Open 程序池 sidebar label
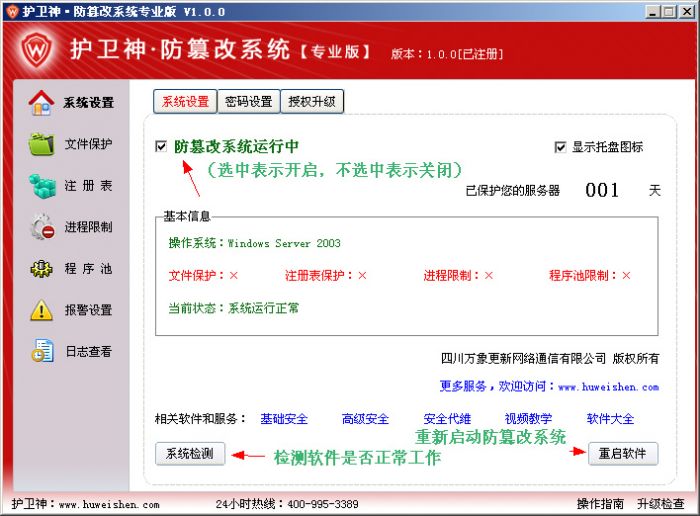Screen dimensions: 700x516 click(88, 269)
